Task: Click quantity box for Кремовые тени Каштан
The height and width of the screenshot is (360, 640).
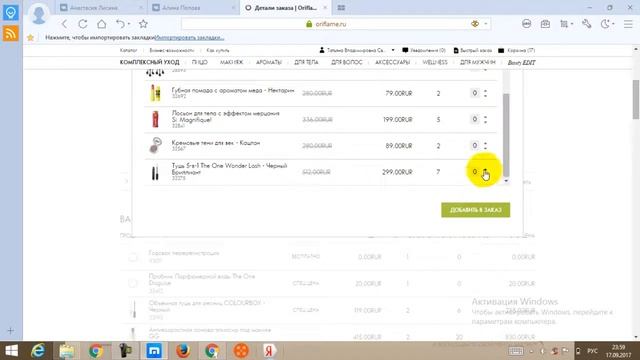Action: click(x=474, y=145)
